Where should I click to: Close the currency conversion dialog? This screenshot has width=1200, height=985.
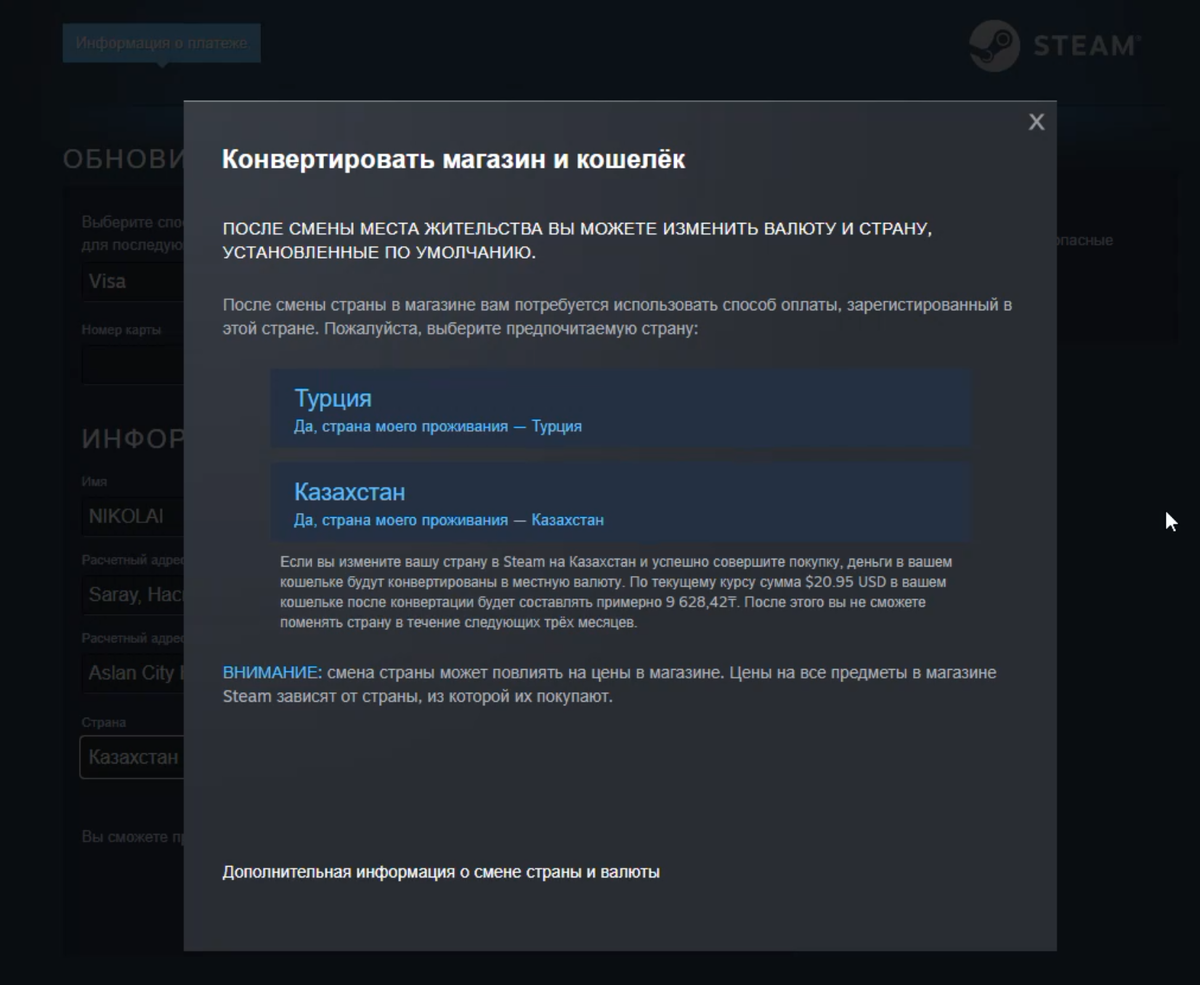point(1036,122)
